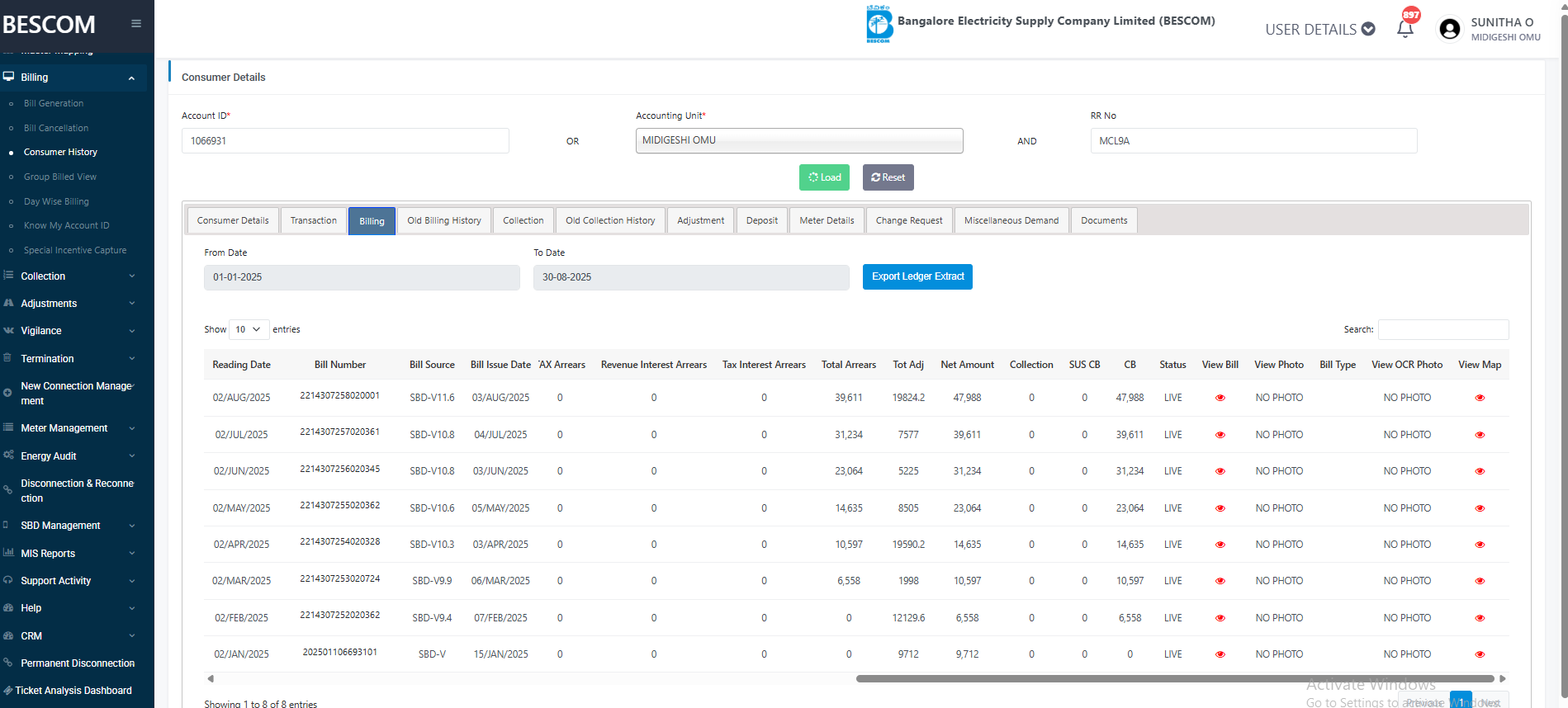The image size is (1568, 708).
Task: Open View Map icon for 02/APR/2025 row
Action: [x=1479, y=545]
